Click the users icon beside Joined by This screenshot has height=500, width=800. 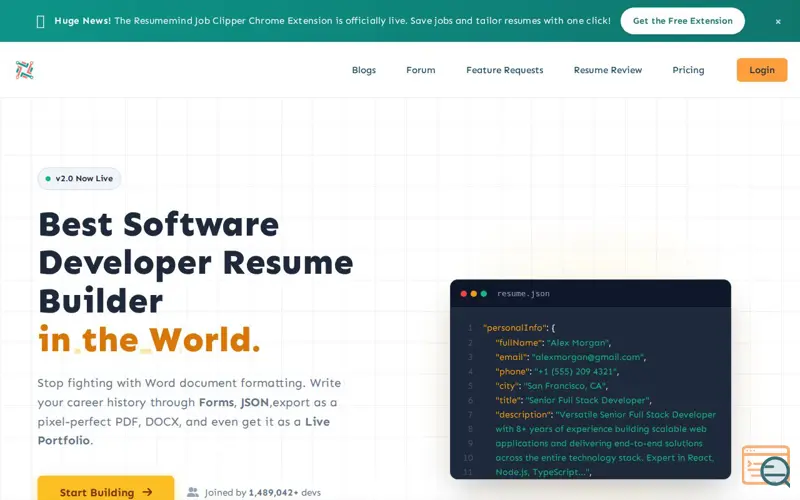[193, 492]
